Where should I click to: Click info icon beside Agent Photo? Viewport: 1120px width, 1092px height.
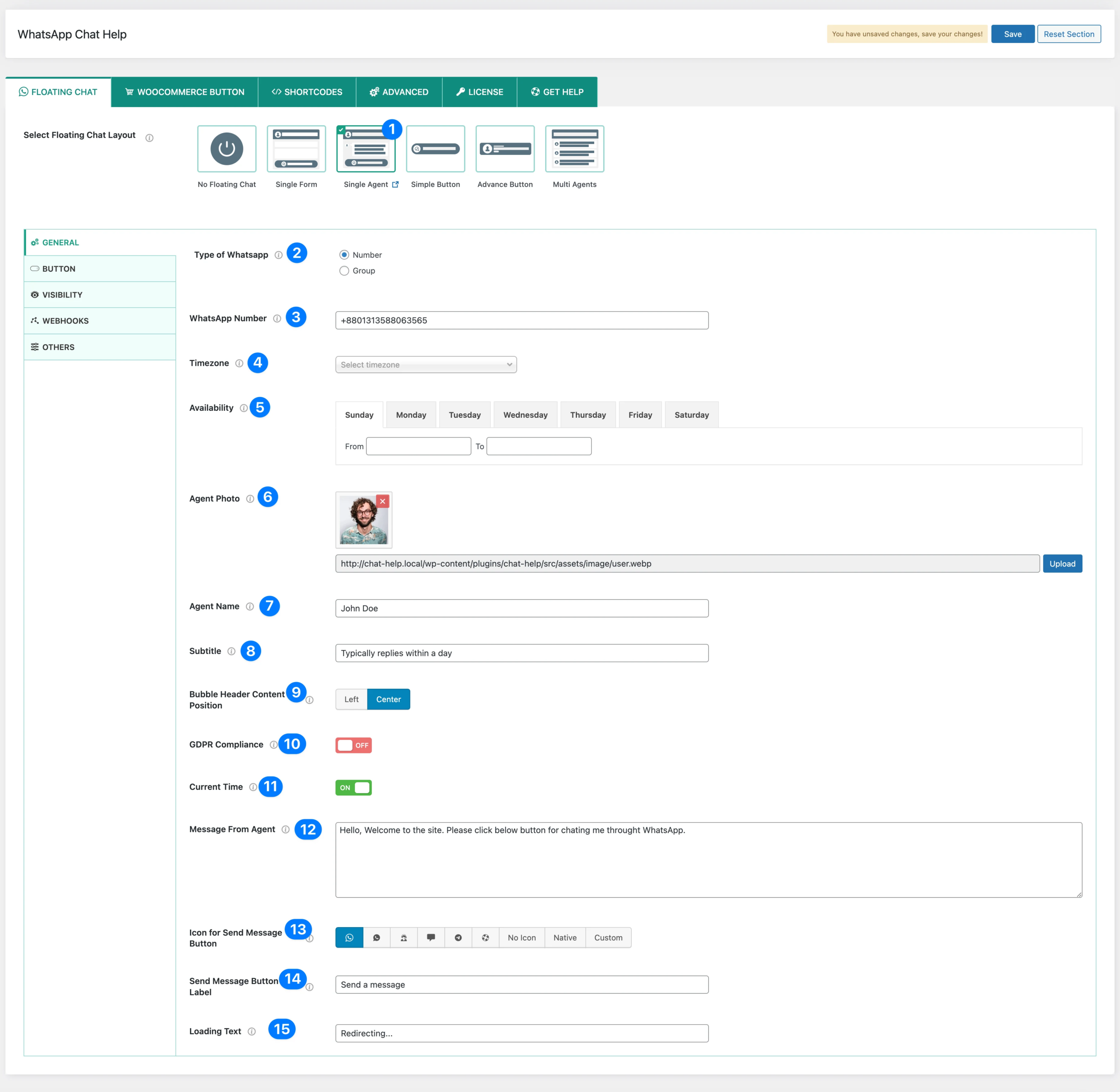point(250,498)
